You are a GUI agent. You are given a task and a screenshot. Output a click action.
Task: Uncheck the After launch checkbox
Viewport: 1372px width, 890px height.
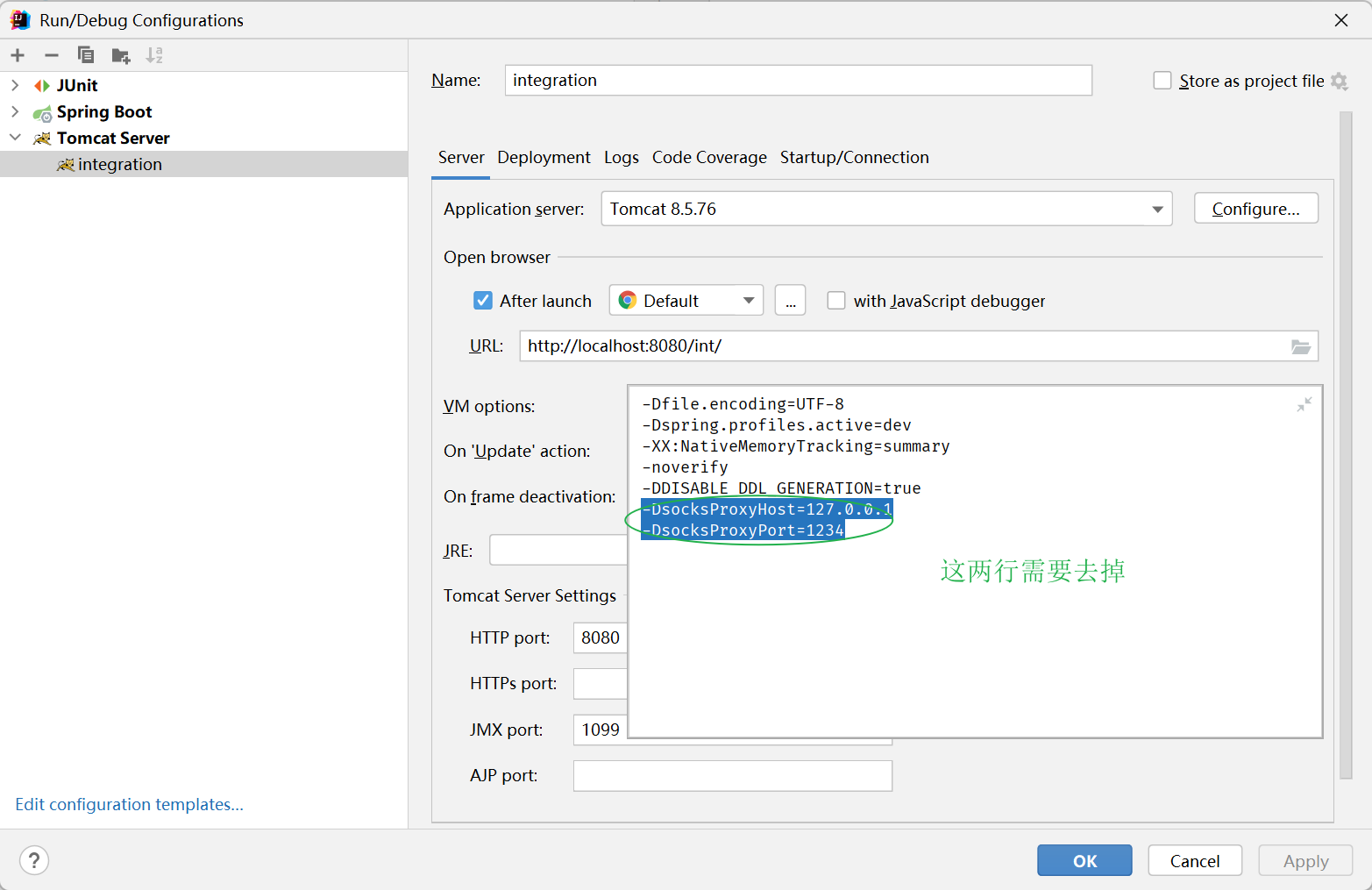[x=483, y=300]
